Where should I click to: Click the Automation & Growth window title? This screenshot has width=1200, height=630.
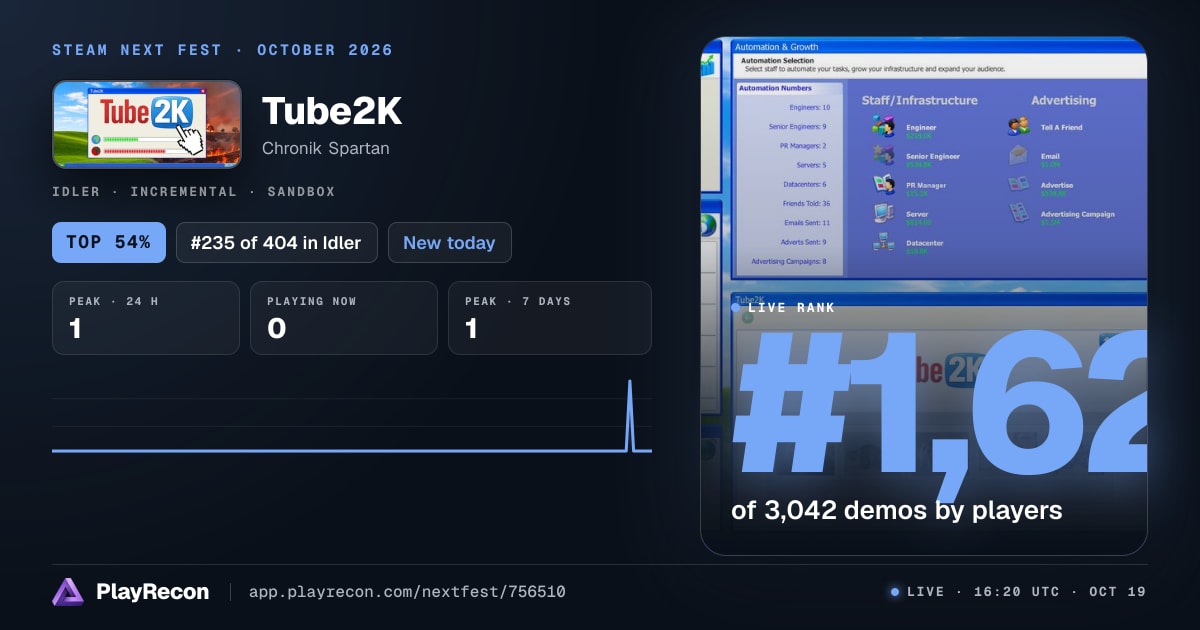776,47
